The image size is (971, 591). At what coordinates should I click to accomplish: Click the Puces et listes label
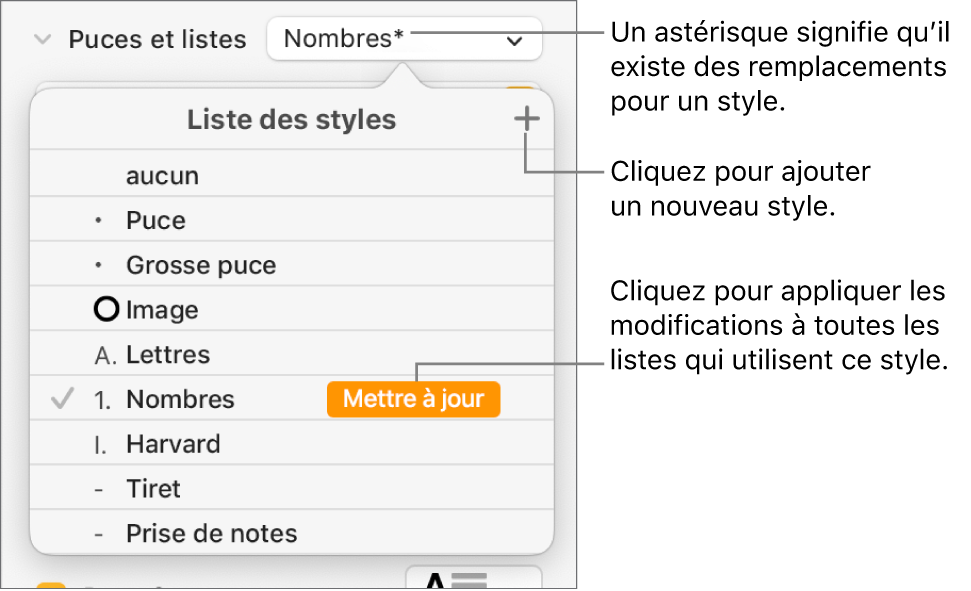tap(157, 40)
